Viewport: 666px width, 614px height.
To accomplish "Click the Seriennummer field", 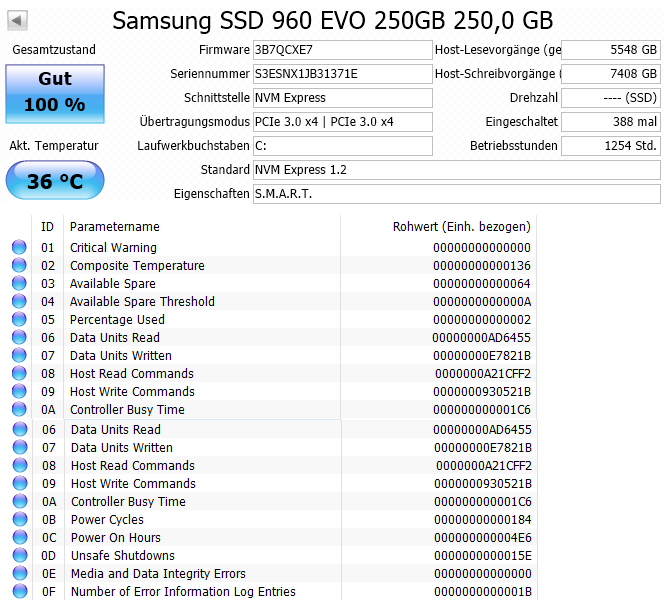I will (343, 74).
